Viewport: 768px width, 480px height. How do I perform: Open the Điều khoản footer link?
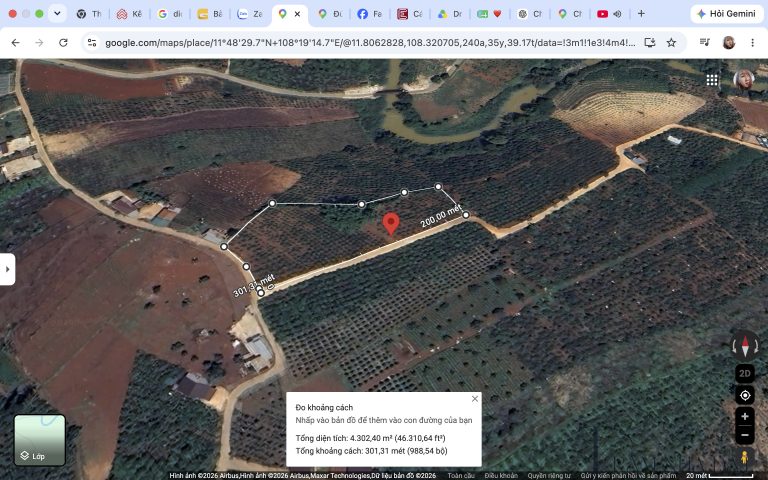click(x=501, y=476)
